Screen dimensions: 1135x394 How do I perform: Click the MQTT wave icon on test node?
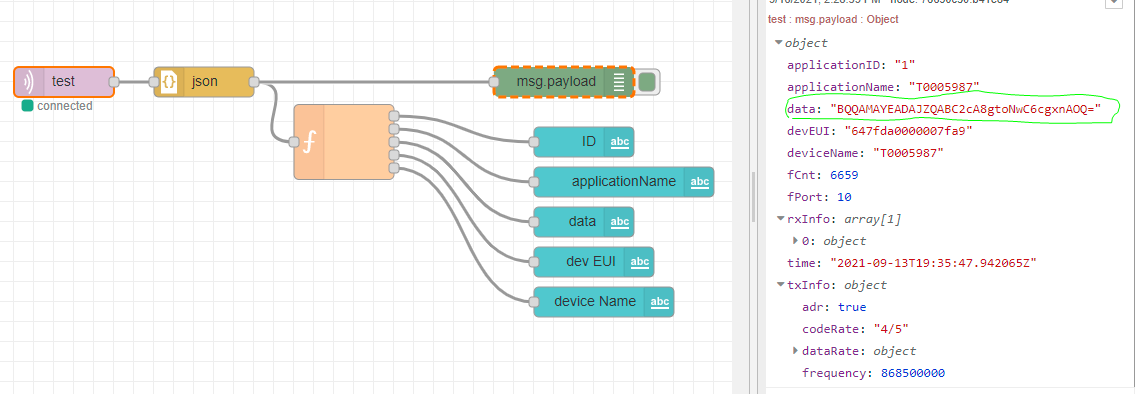29,82
